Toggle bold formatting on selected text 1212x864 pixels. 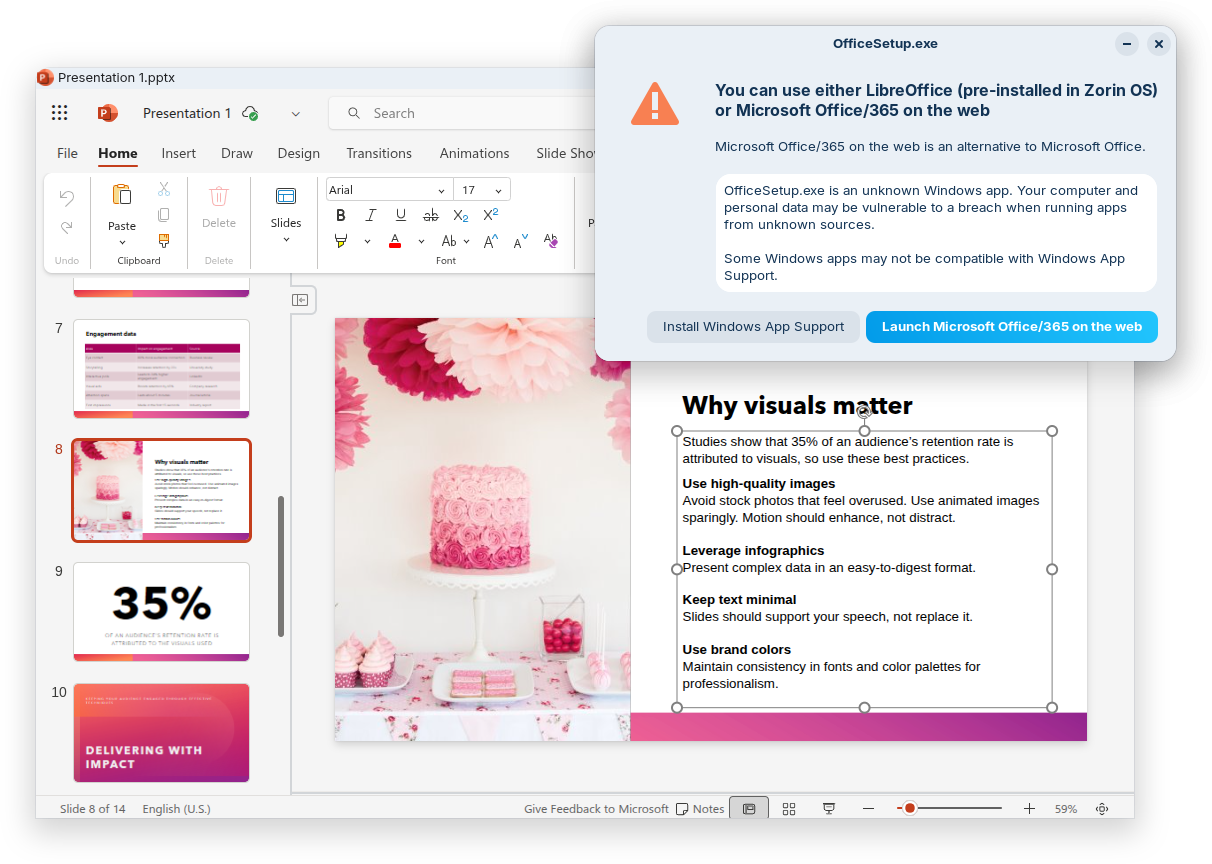coord(341,215)
